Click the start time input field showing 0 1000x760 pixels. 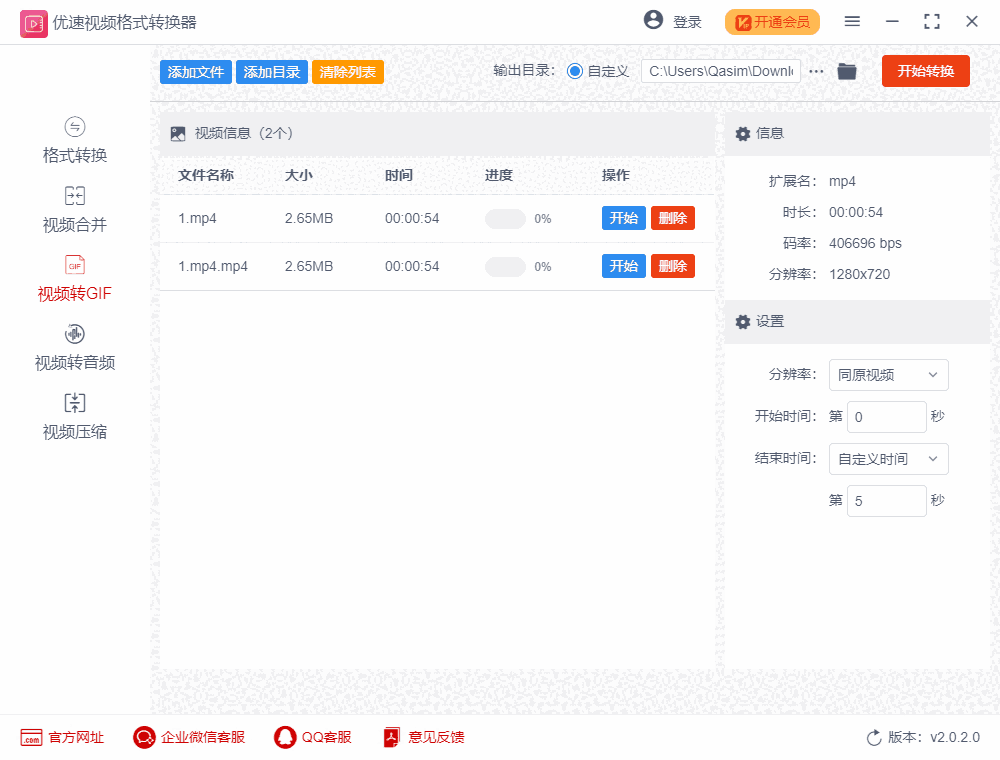point(886,417)
